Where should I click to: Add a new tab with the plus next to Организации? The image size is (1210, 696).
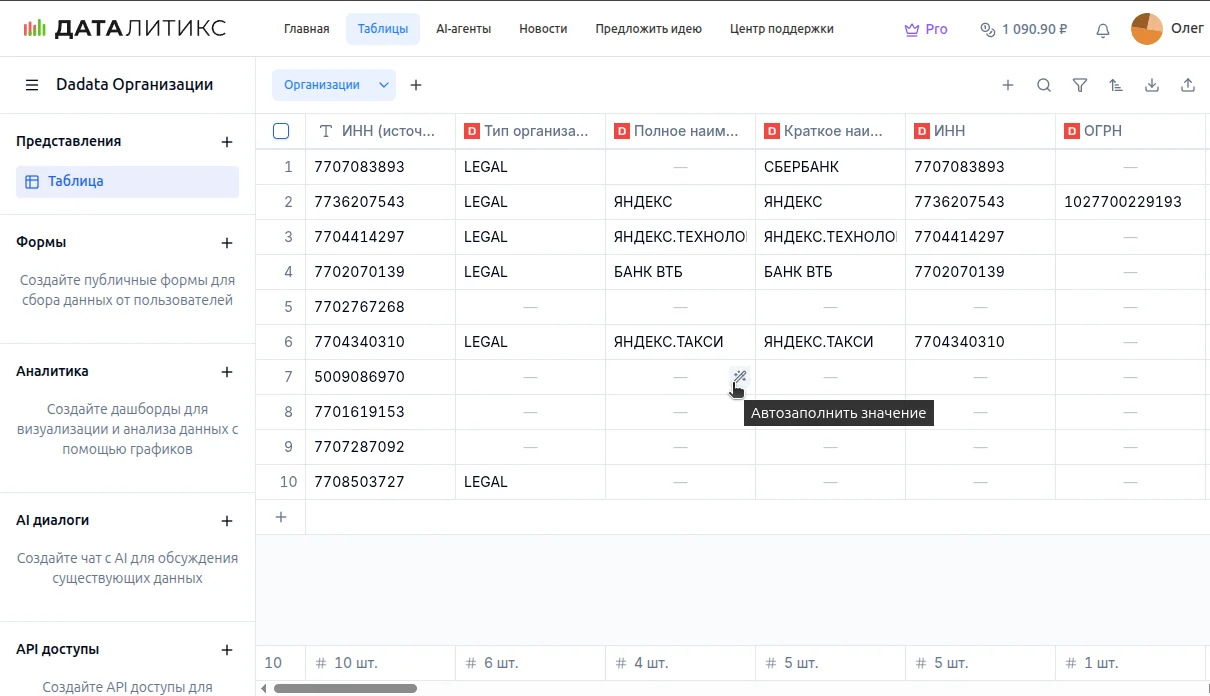pyautogui.click(x=416, y=85)
